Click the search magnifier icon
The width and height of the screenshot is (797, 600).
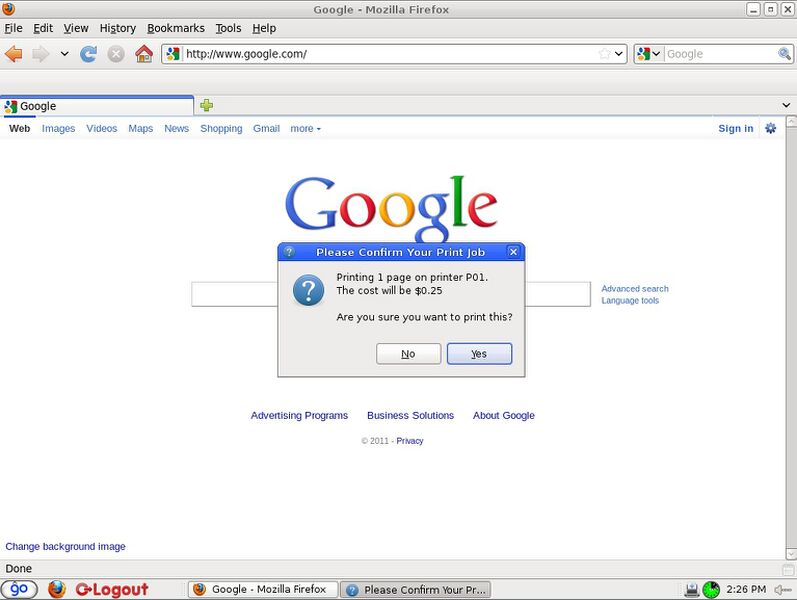click(784, 53)
